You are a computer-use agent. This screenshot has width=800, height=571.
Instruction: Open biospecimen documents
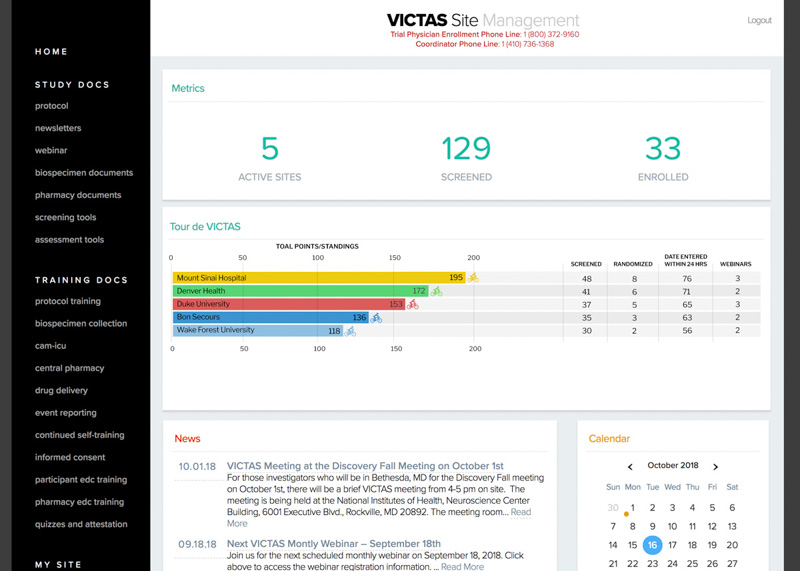tap(84, 172)
